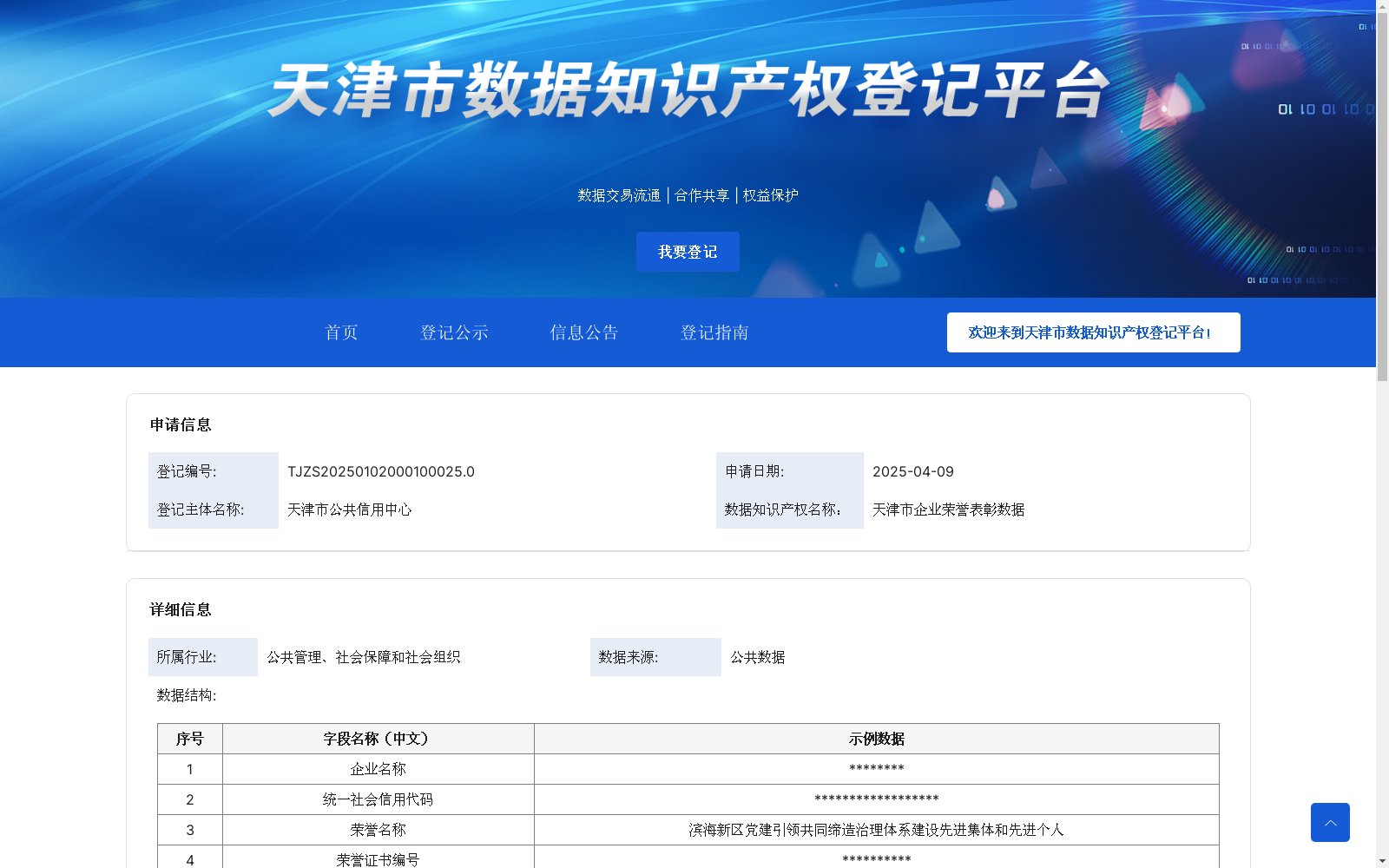Viewport: 1389px width, 868px height.
Task: Open the 首页 nav item
Action: tap(341, 332)
